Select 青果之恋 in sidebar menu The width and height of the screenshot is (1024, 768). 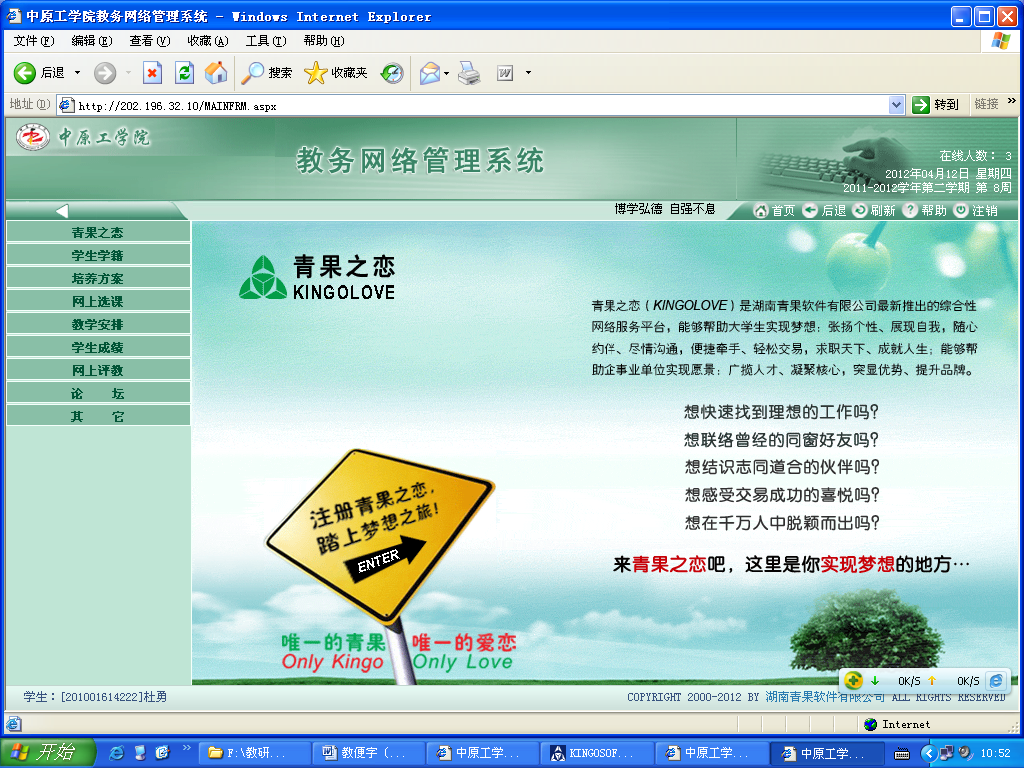(98, 232)
